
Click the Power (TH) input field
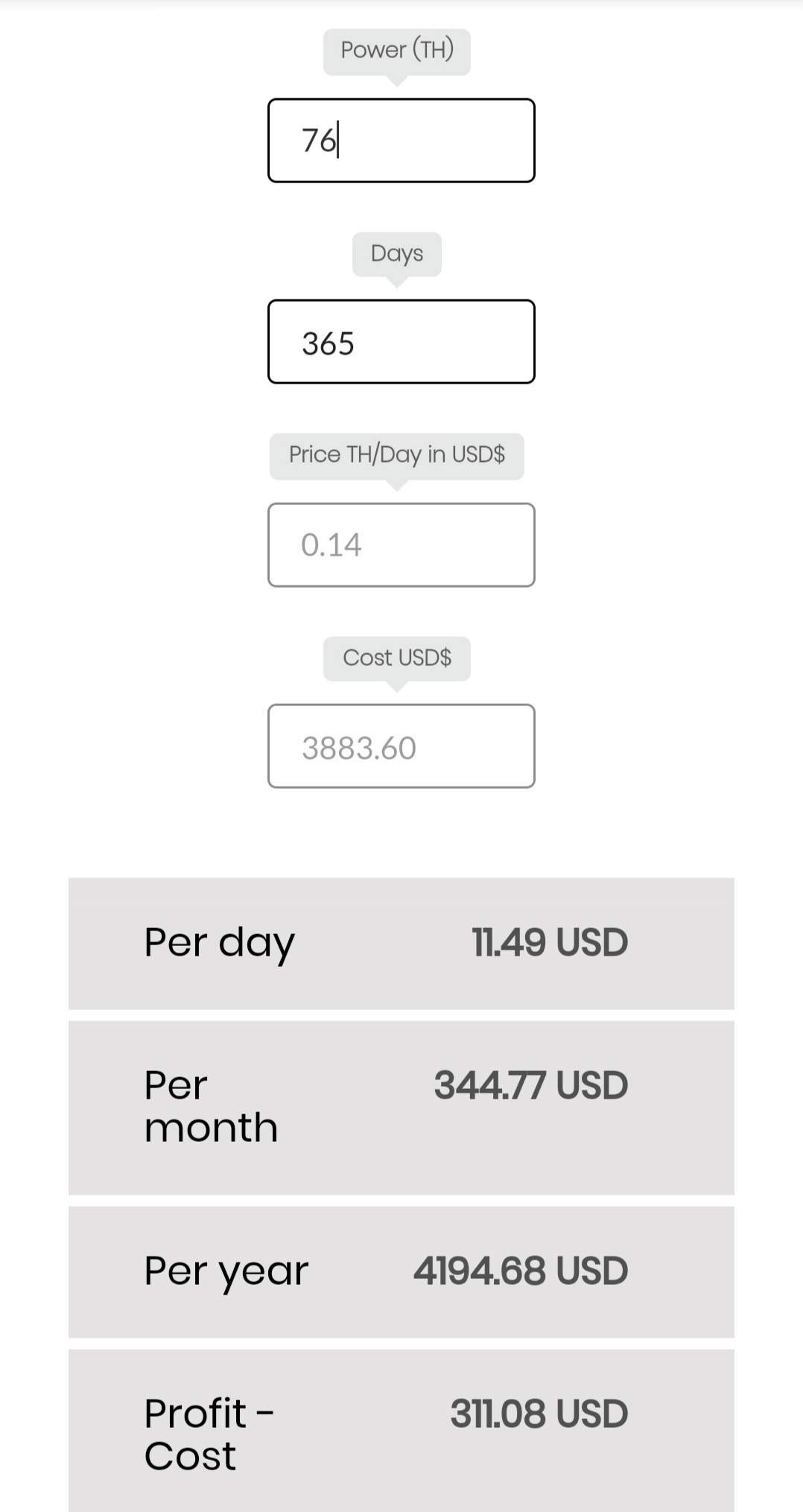pyautogui.click(x=401, y=140)
